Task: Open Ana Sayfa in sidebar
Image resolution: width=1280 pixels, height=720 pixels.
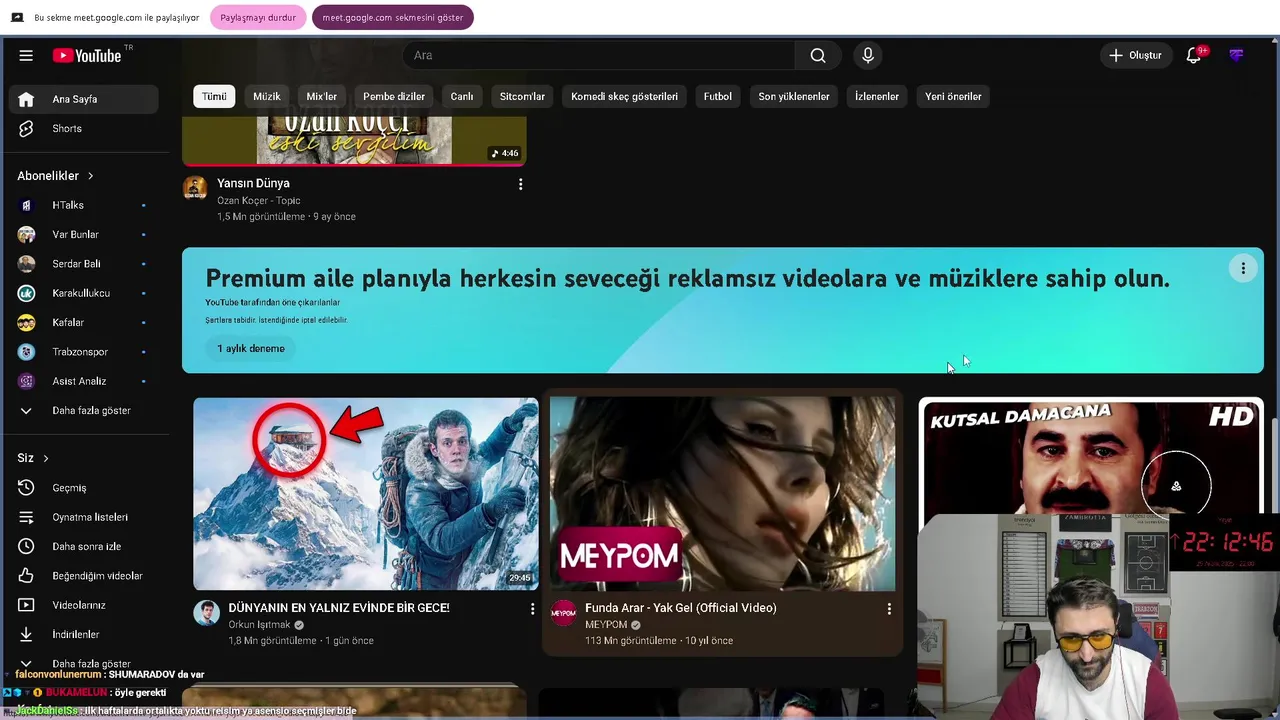Action: point(84,99)
